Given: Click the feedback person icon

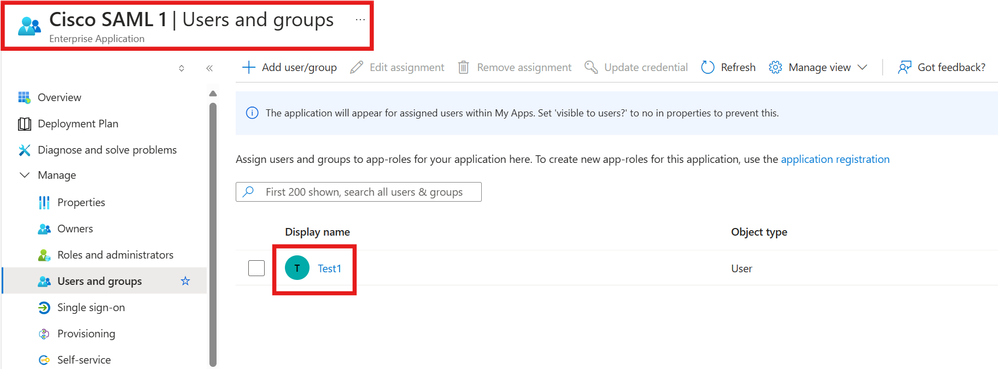Looking at the screenshot, I should 904,67.
